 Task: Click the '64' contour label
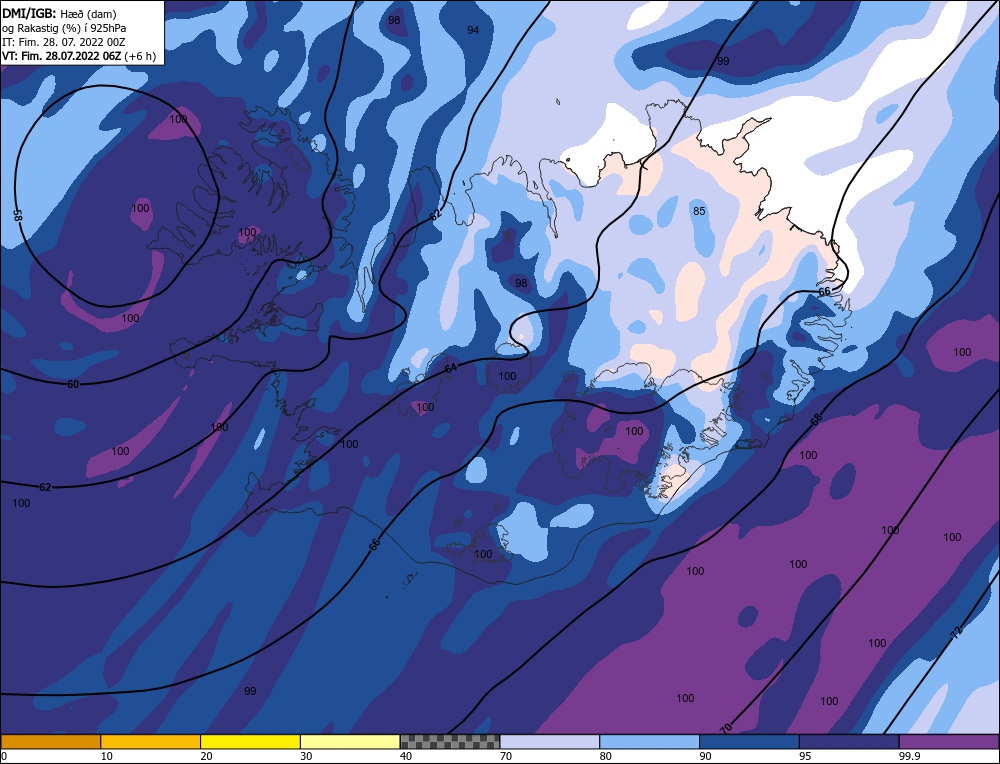tap(451, 369)
